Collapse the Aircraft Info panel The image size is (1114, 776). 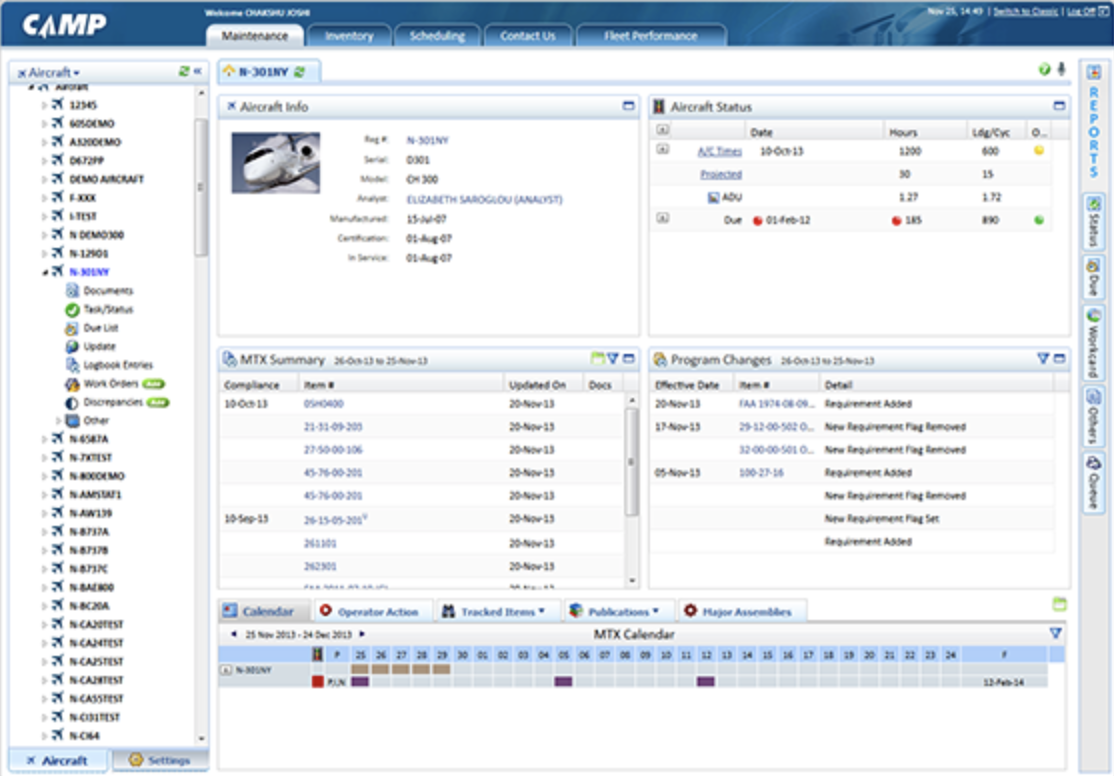(628, 106)
